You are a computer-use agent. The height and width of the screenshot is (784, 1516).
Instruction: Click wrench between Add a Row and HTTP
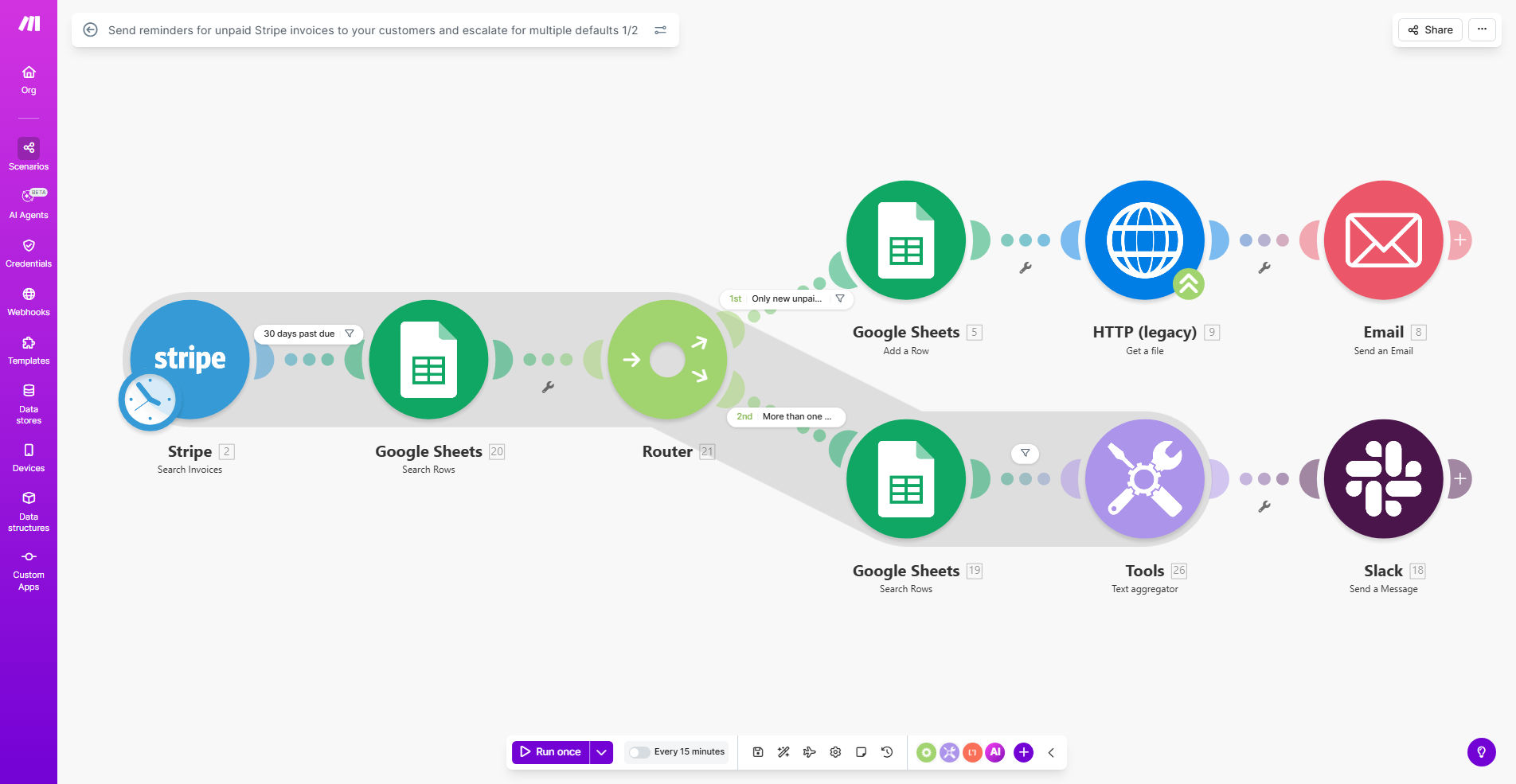[1026, 268]
